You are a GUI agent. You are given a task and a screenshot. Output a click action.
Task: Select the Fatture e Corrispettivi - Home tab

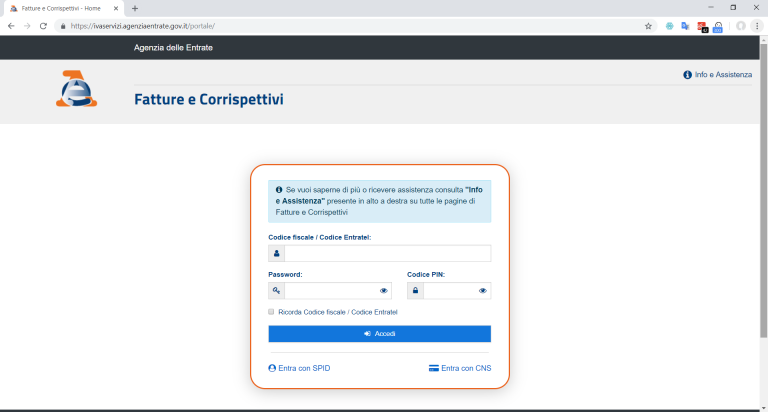coord(64,8)
